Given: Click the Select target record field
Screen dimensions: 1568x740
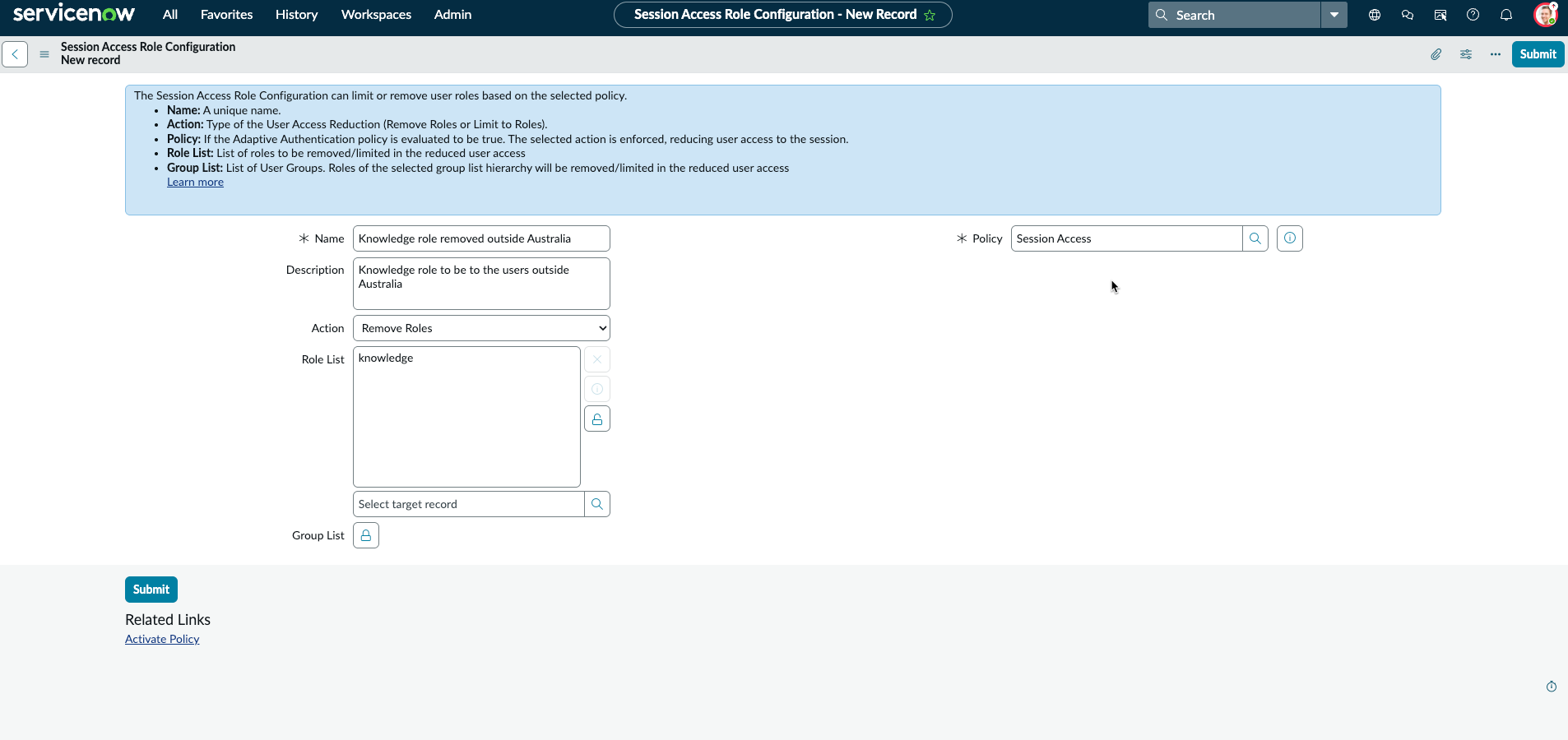Looking at the screenshot, I should (468, 504).
